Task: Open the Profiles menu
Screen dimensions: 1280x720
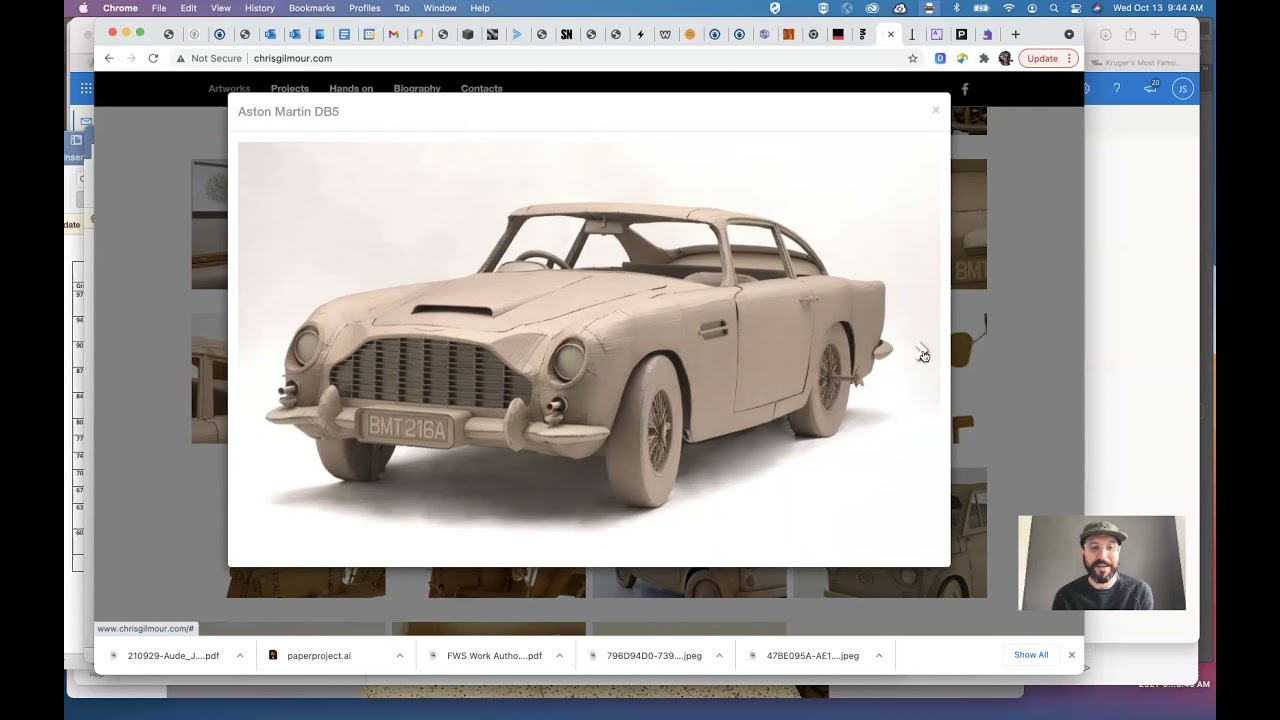Action: pos(364,8)
